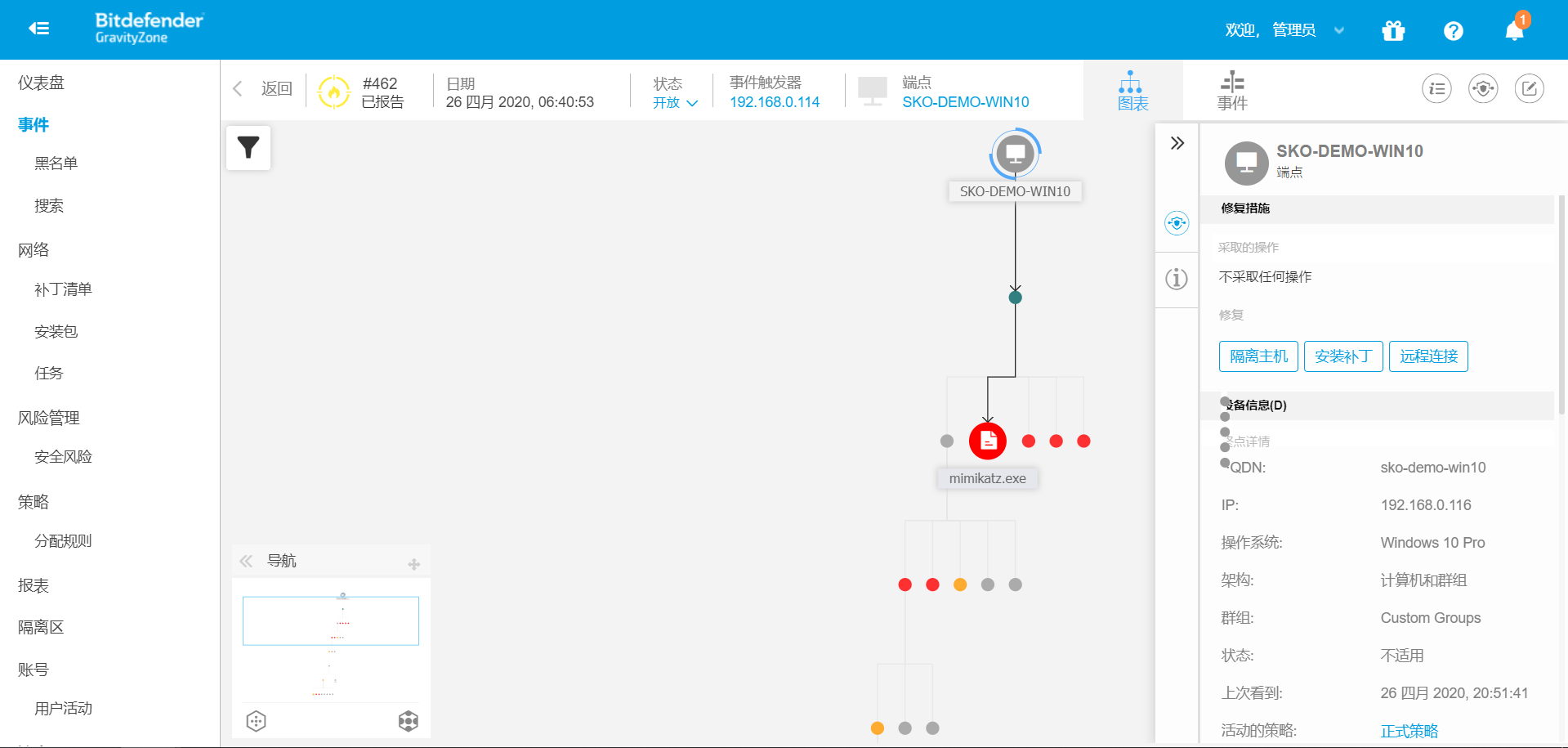Viewport: 1568px width, 748px height.
Task: Click the IP value 192.168.0.116
Action: [x=1426, y=505]
